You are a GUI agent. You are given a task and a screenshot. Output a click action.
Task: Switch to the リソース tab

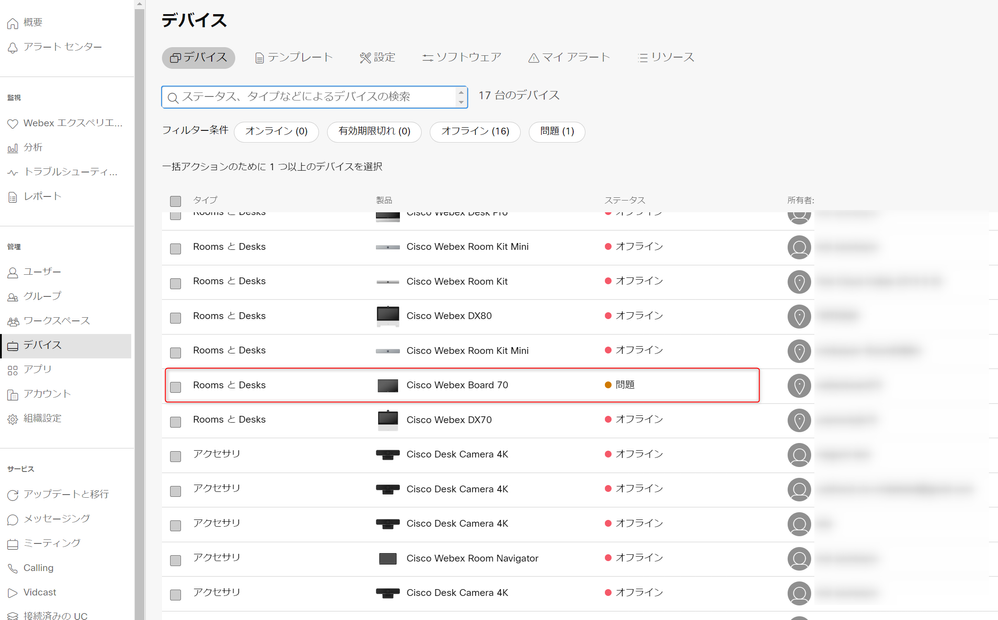pyautogui.click(x=666, y=58)
